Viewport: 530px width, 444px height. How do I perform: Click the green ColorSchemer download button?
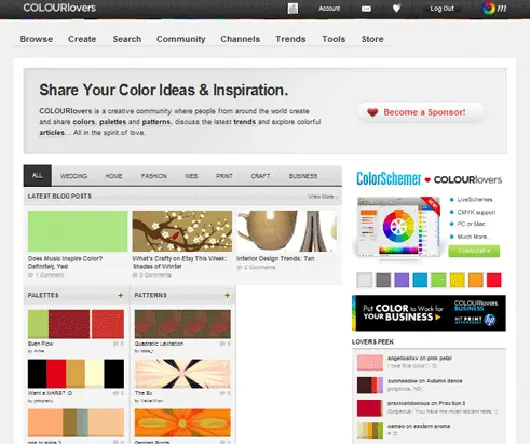(474, 251)
